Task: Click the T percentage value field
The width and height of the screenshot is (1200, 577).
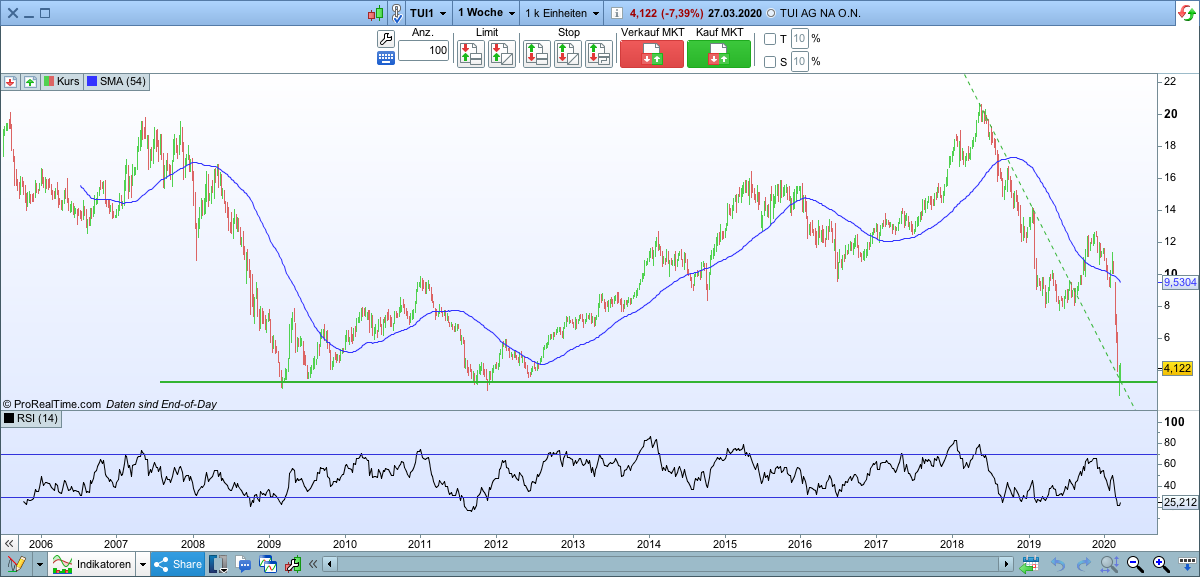Action: tap(799, 39)
